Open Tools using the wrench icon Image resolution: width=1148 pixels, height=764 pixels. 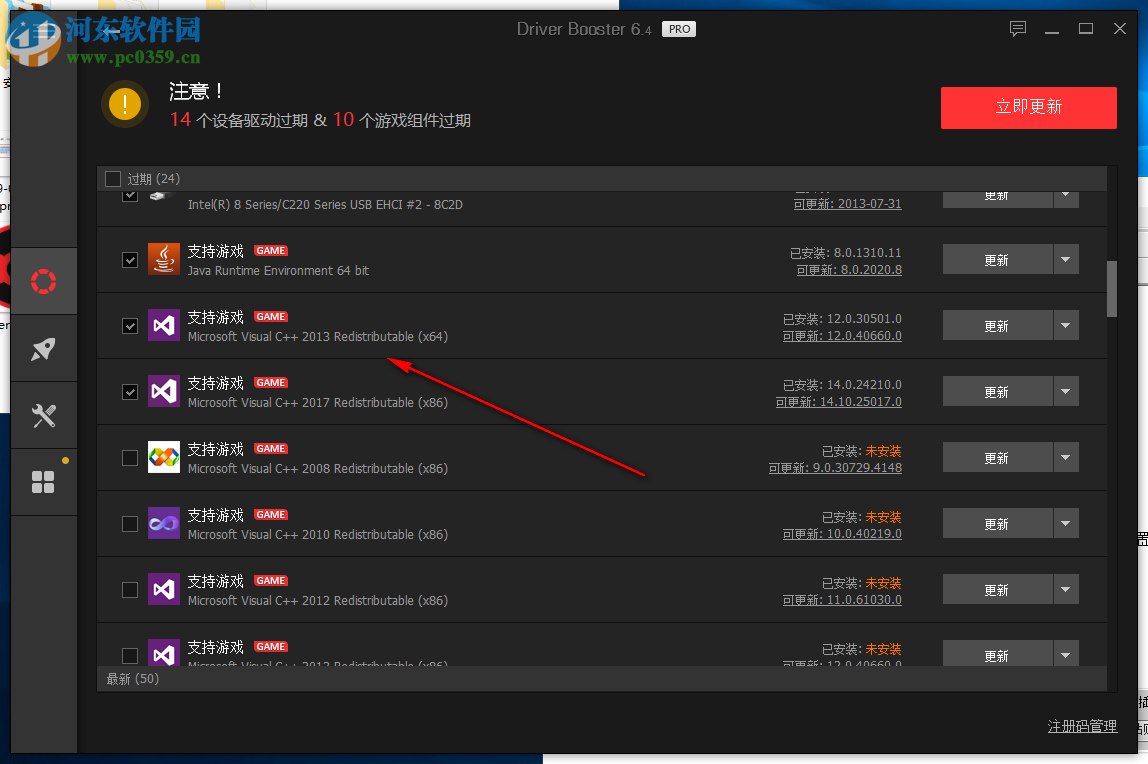[43, 415]
